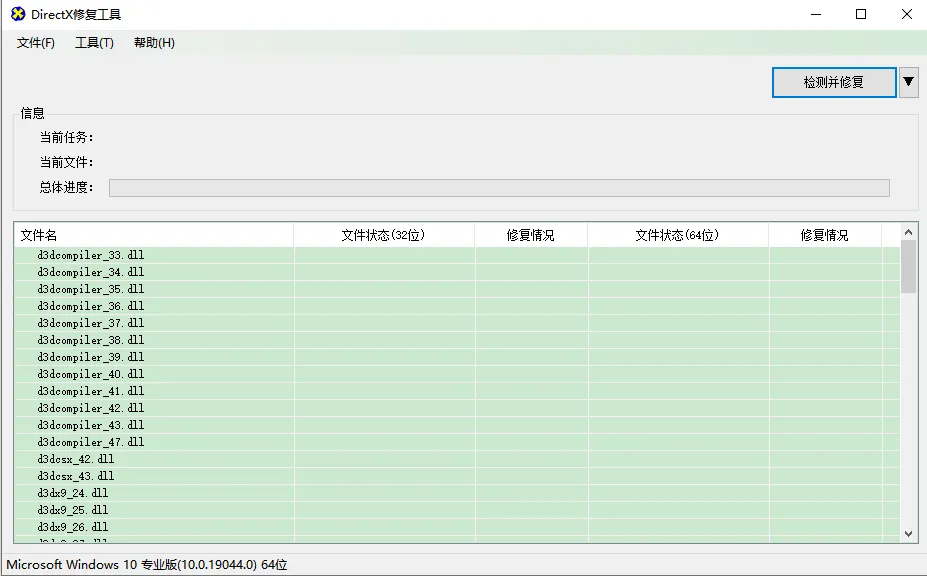Select row d3dcompiler_40.dll
This screenshot has height=576, width=927.
[457, 374]
